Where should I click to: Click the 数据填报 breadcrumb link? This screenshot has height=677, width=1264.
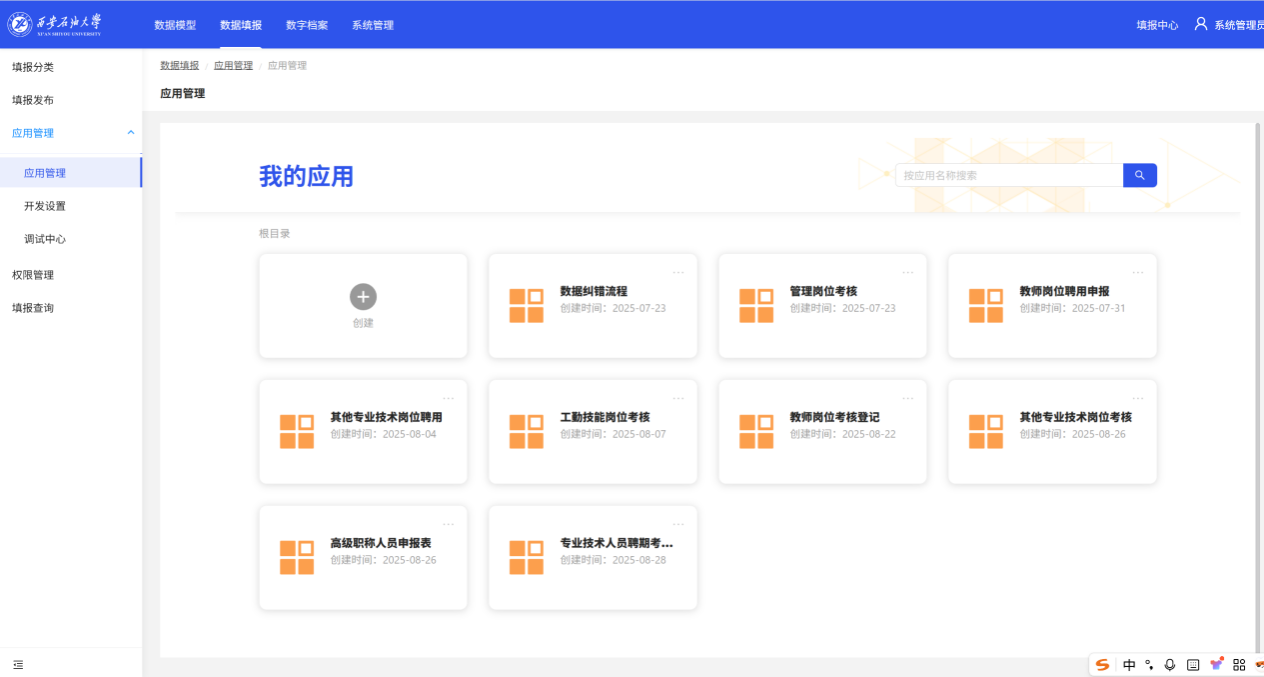click(179, 65)
